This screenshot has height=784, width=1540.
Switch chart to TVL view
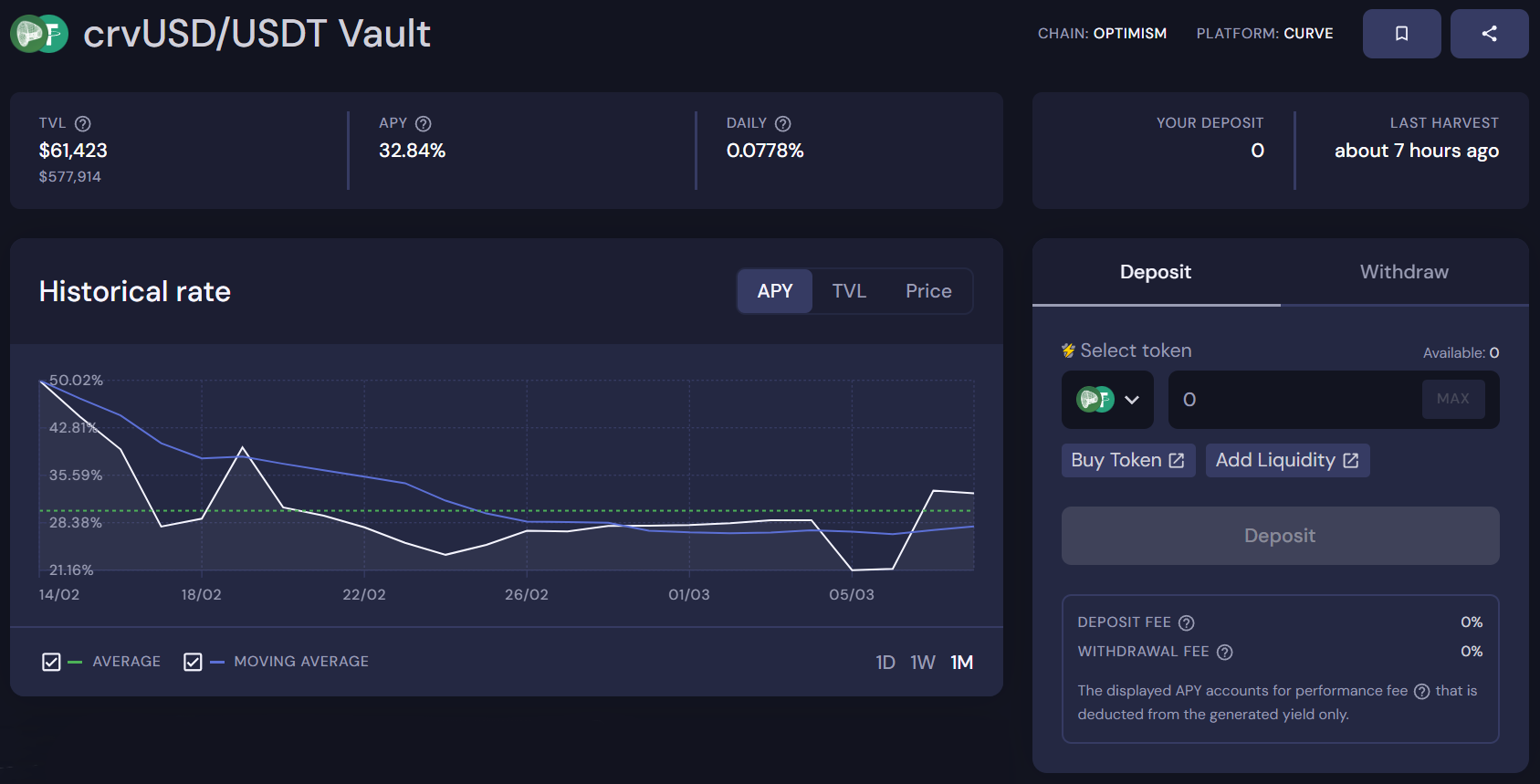(849, 291)
